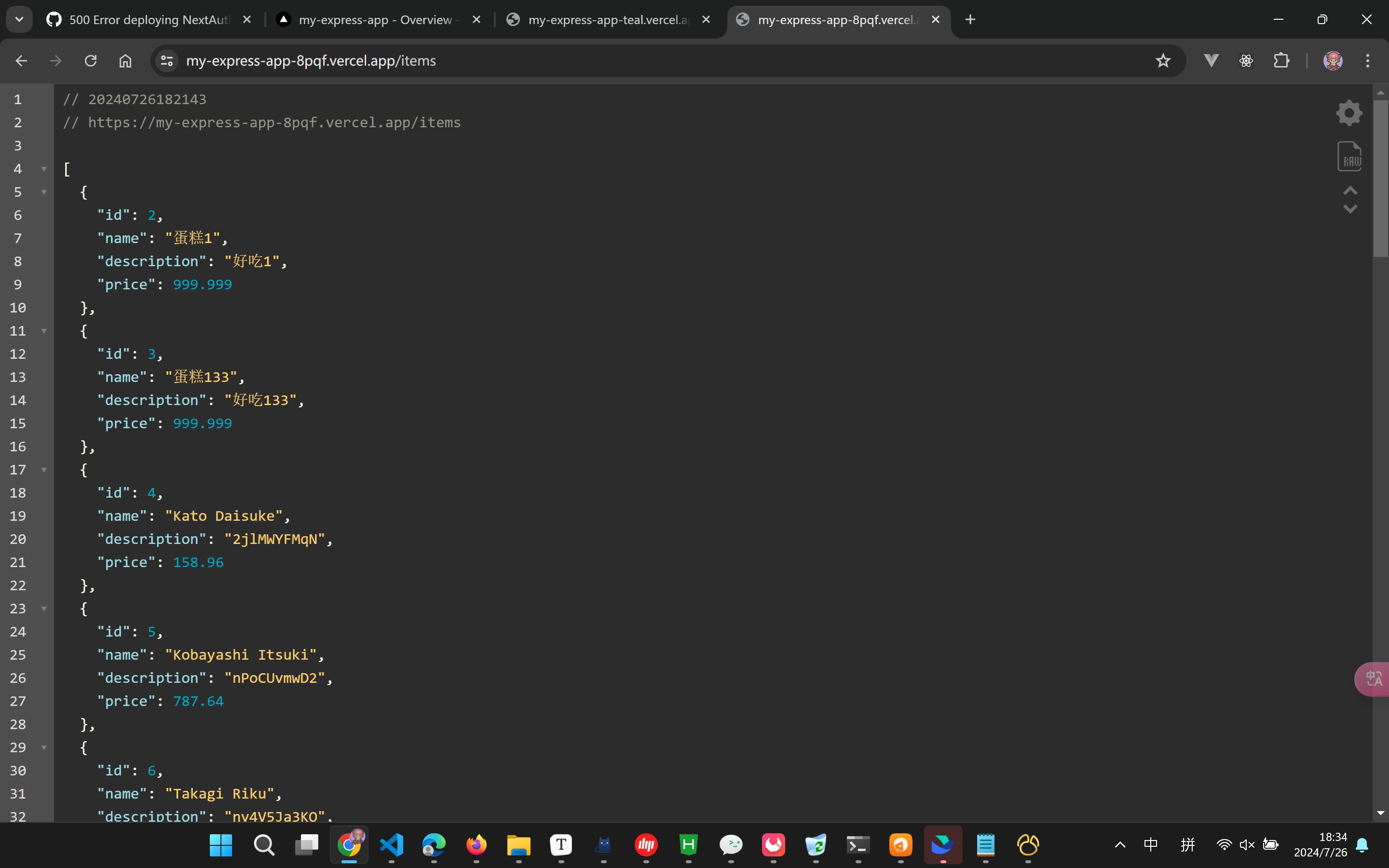Click the collapse-all up chevron

1350,190
